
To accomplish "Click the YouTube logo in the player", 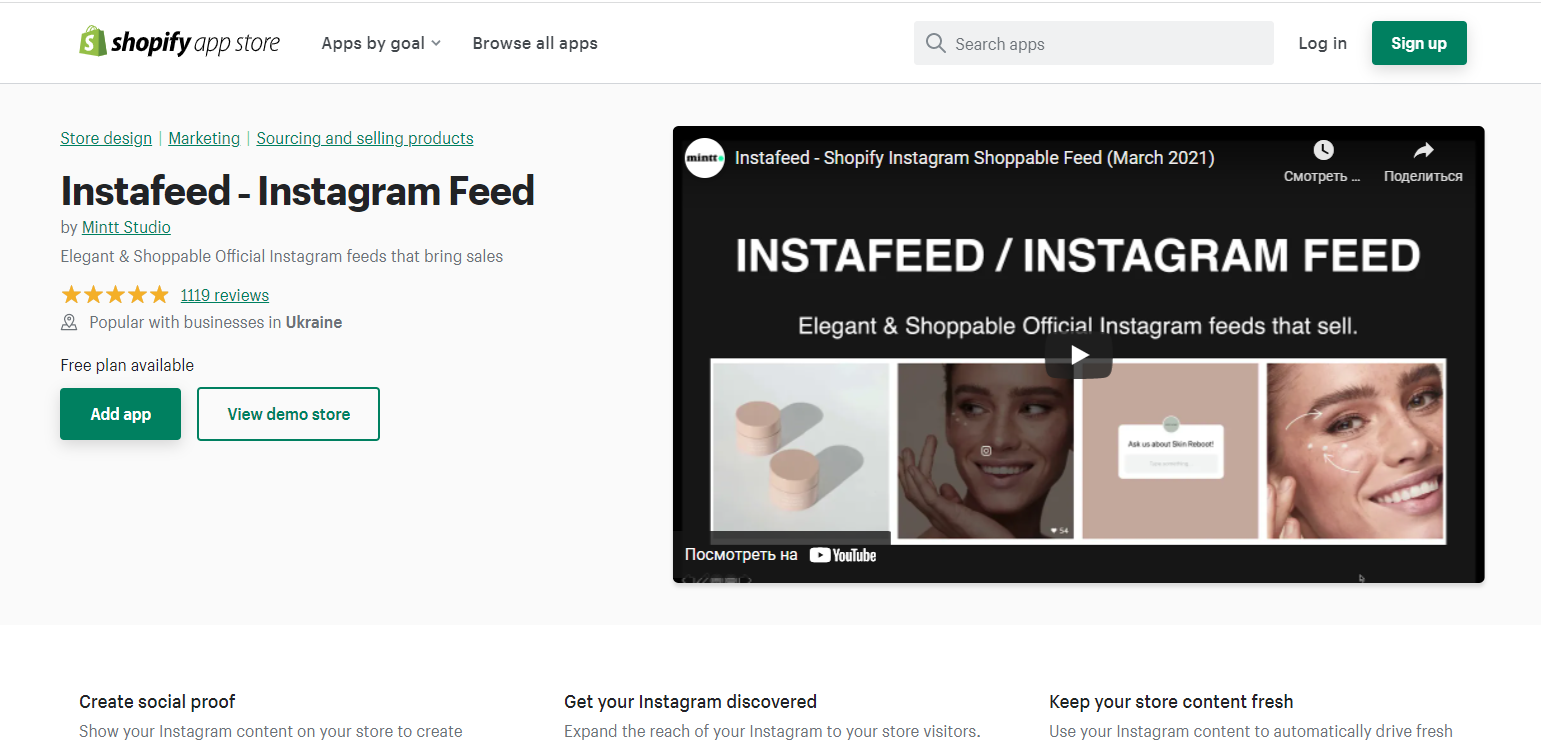I will [843, 554].
